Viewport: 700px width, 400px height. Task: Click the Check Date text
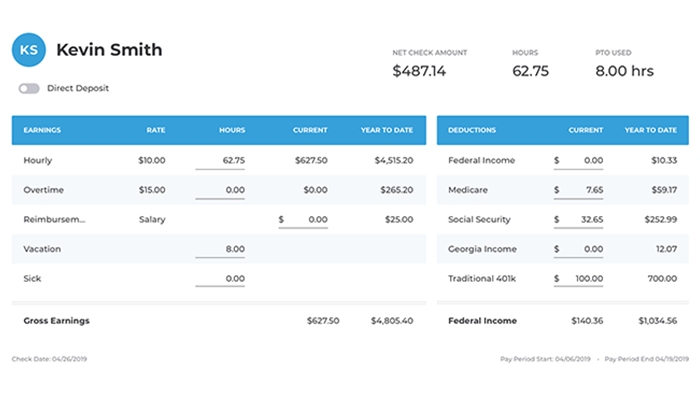(x=49, y=358)
